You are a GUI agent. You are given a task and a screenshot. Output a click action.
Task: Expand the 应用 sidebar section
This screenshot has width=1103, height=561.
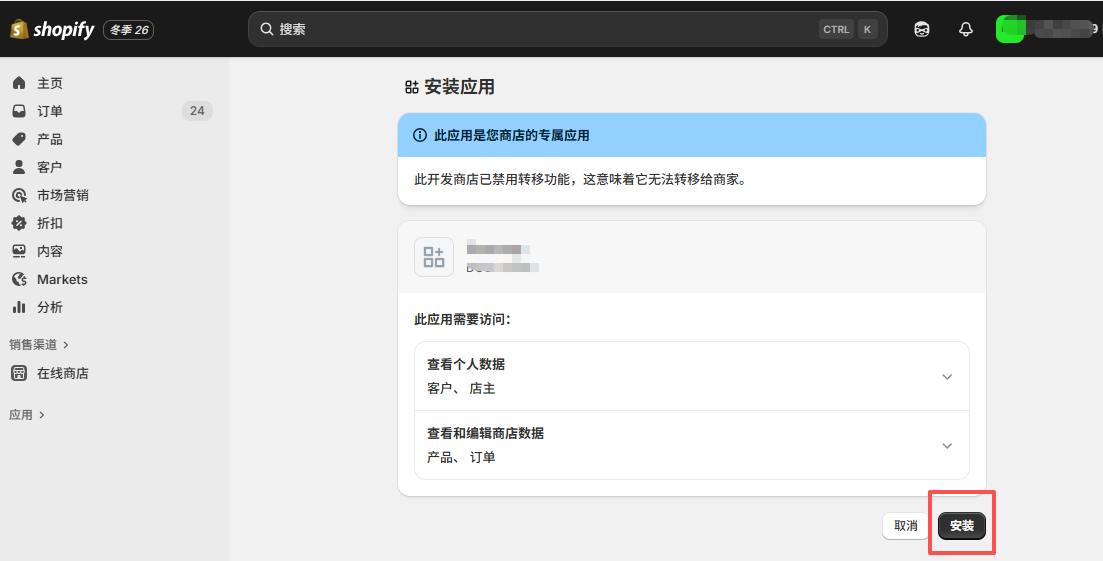27,414
